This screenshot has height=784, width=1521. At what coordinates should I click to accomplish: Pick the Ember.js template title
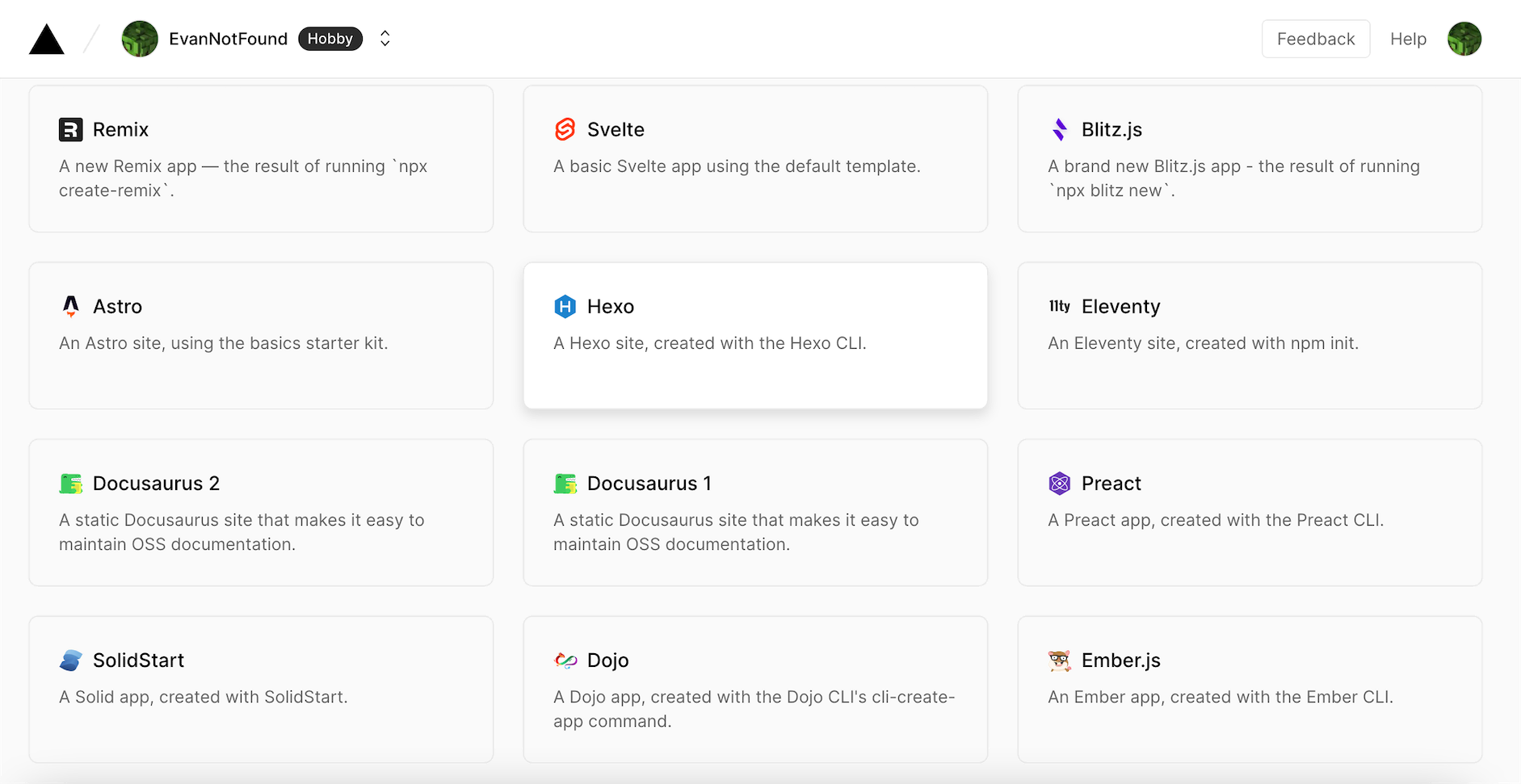pos(1120,660)
